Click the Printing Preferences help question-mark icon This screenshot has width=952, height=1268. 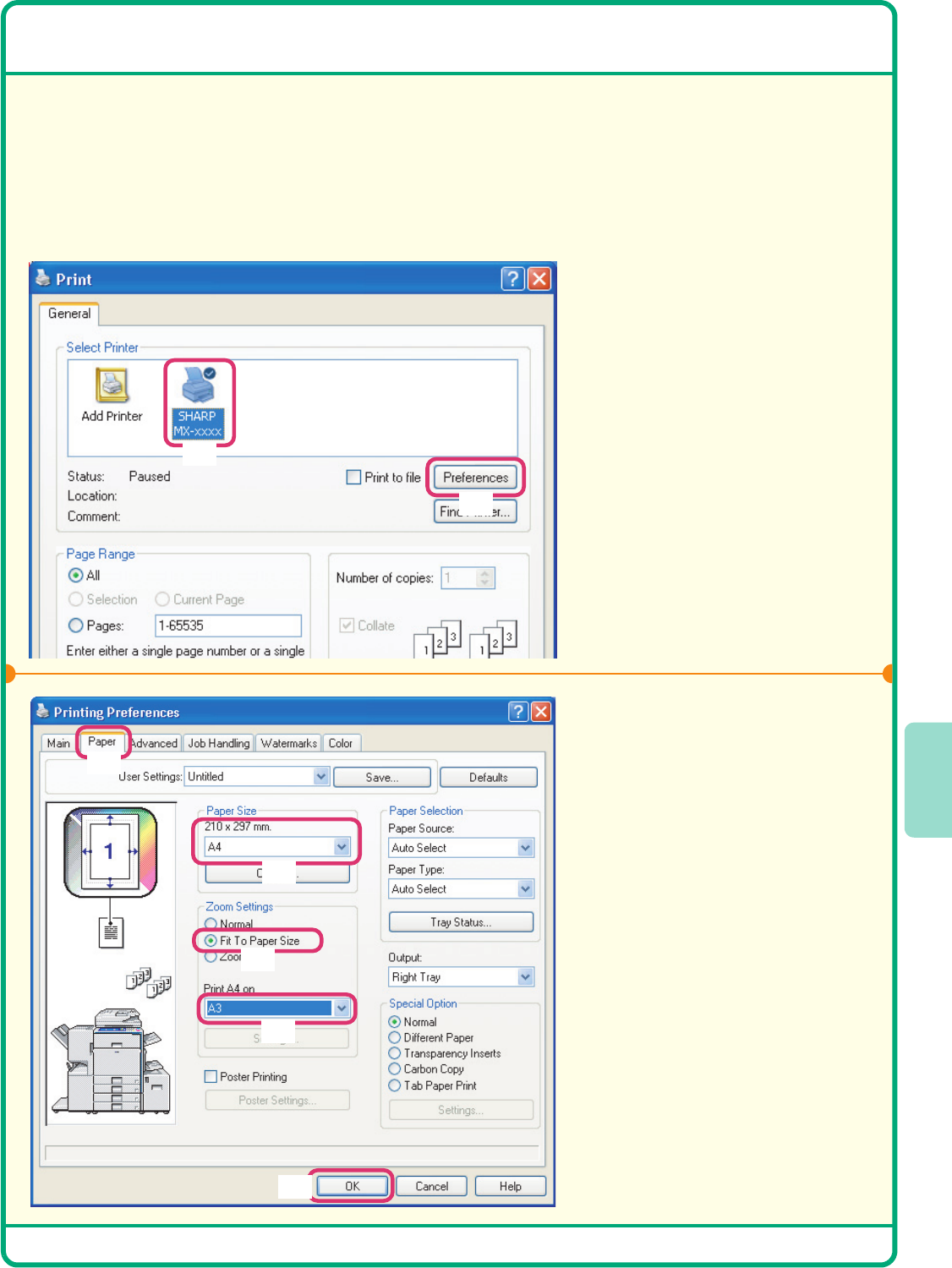(x=518, y=712)
